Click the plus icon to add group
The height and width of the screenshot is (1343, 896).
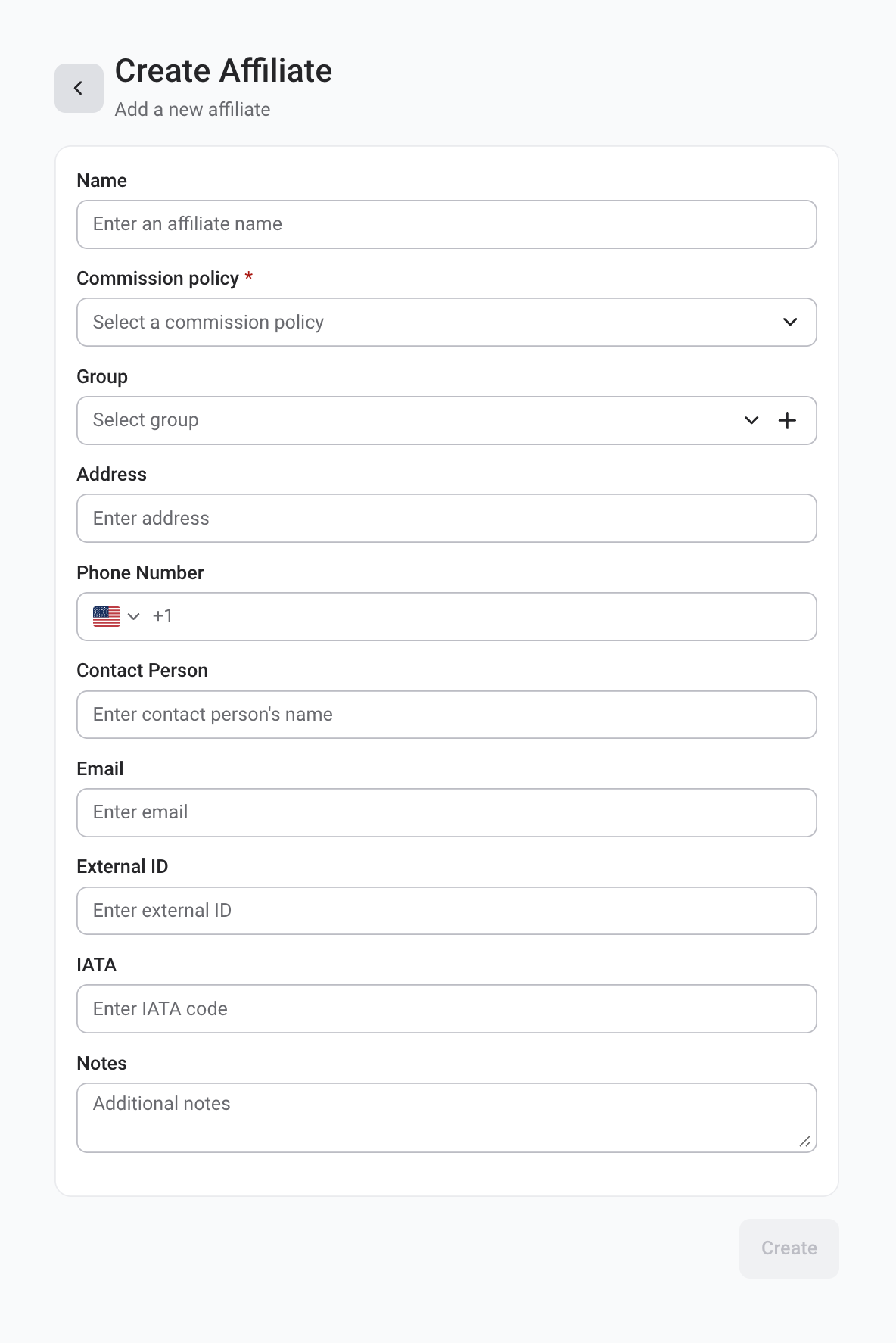[x=787, y=421]
